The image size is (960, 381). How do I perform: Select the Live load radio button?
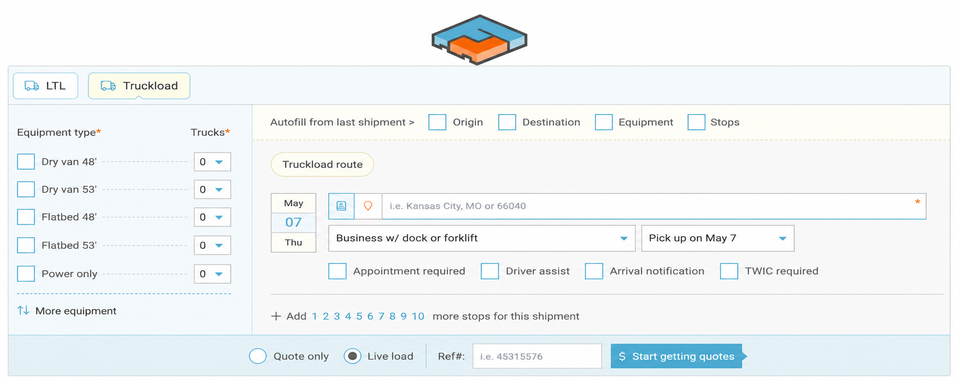[352, 356]
